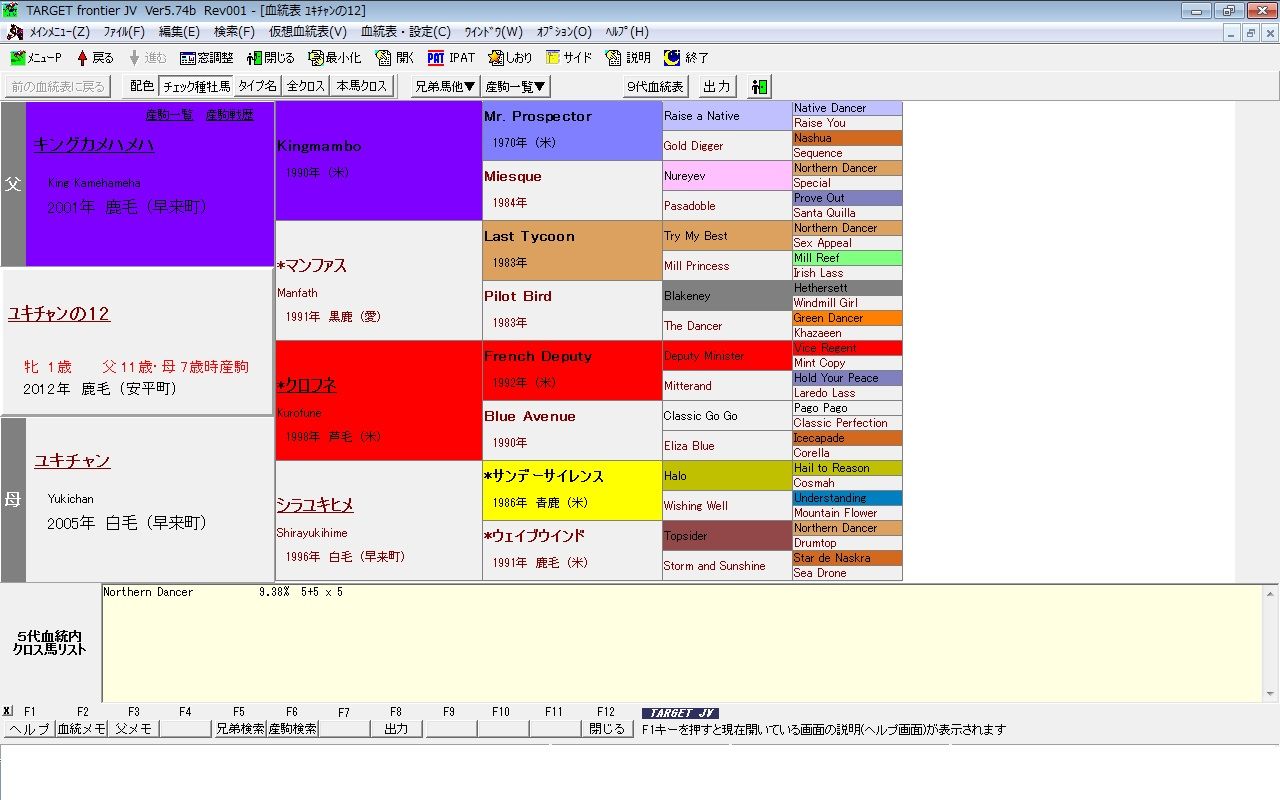Screen dimensions: 1280x800
Task: Open the 説明 help description icon
Action: point(628,58)
